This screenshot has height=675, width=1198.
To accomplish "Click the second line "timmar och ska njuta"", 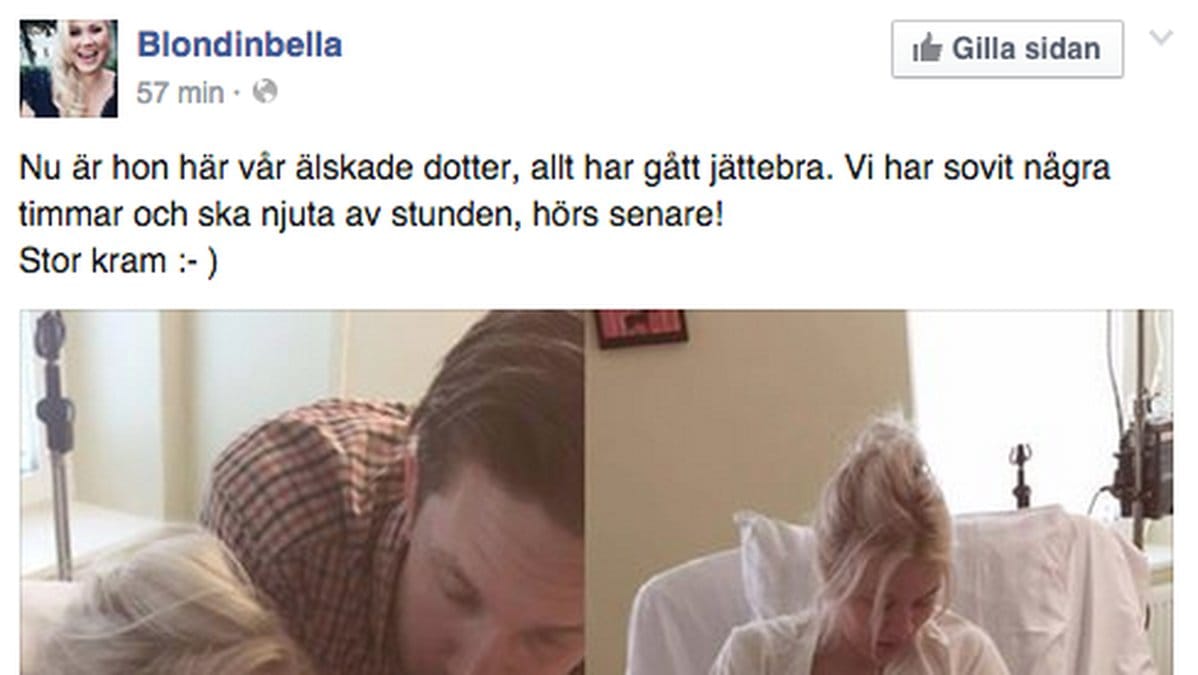I will 371,215.
